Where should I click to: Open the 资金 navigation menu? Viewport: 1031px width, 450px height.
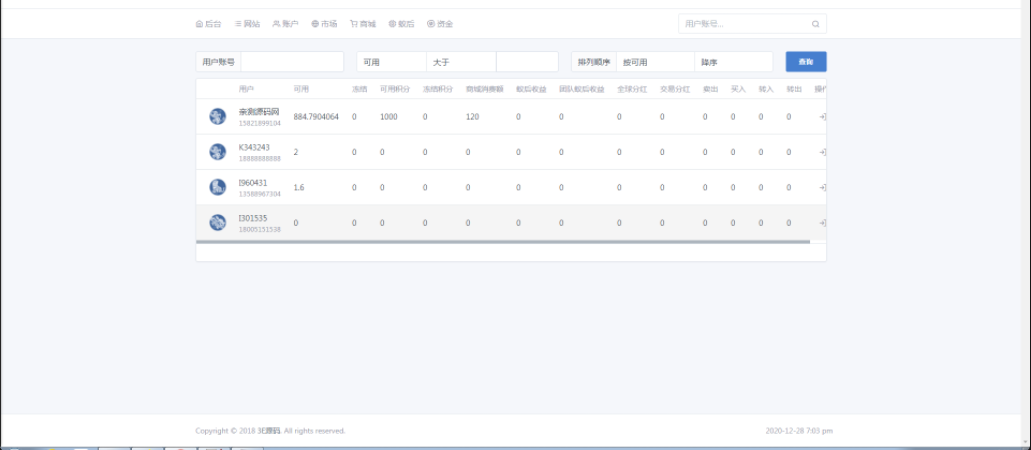440,24
